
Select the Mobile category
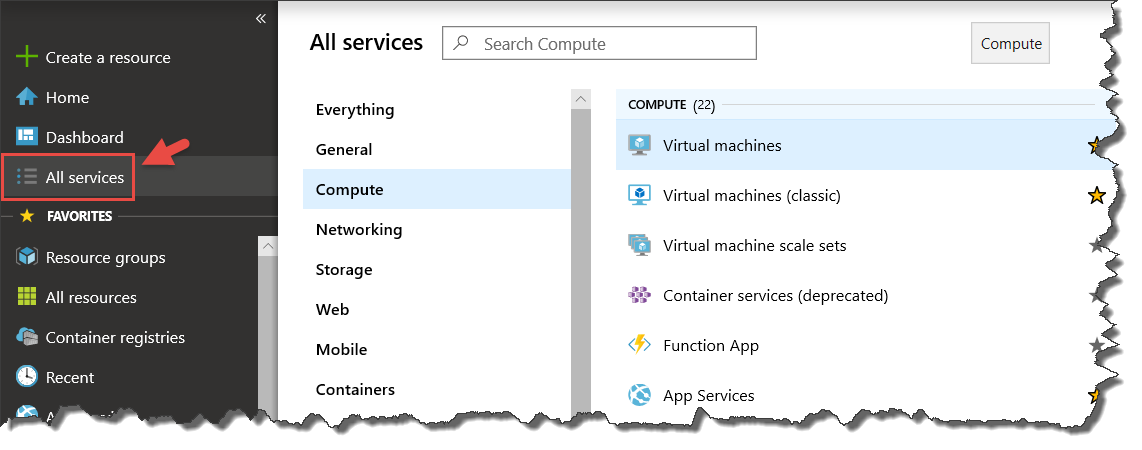click(x=341, y=350)
